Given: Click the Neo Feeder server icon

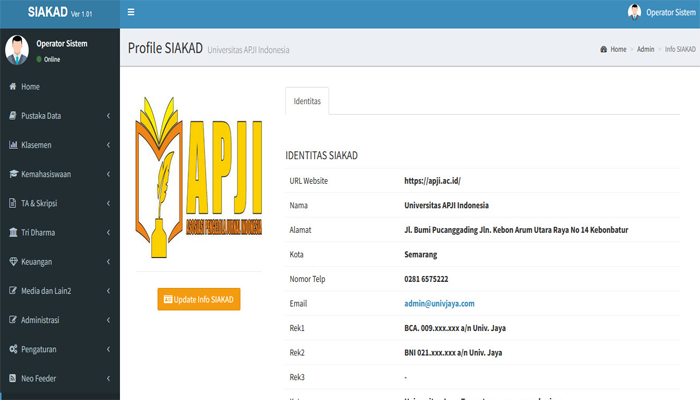Looking at the screenshot, I should pyautogui.click(x=12, y=378).
